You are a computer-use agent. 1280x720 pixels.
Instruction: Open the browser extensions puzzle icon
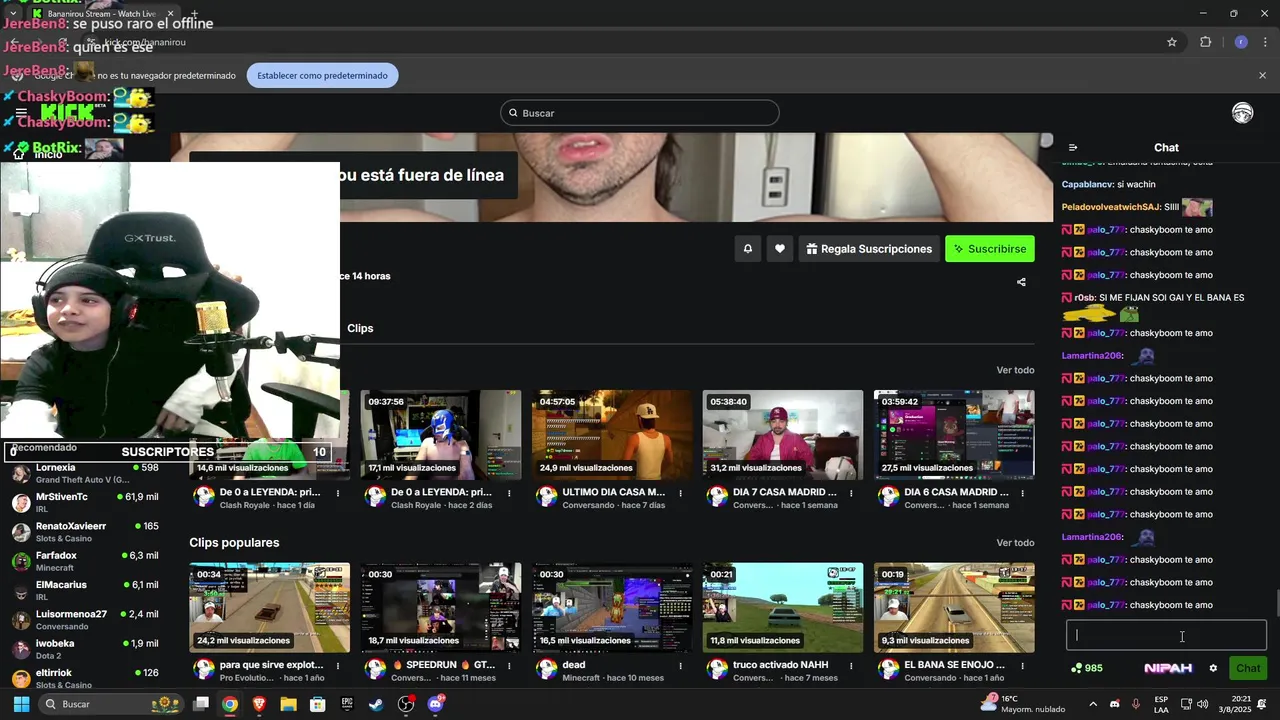pyautogui.click(x=1205, y=42)
